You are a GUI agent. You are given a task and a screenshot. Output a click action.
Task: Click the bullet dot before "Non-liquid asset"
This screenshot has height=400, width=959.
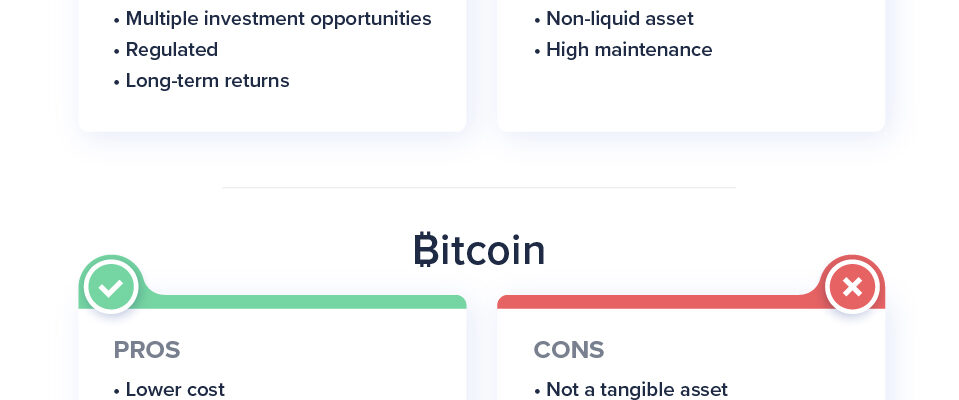pyautogui.click(x=537, y=20)
